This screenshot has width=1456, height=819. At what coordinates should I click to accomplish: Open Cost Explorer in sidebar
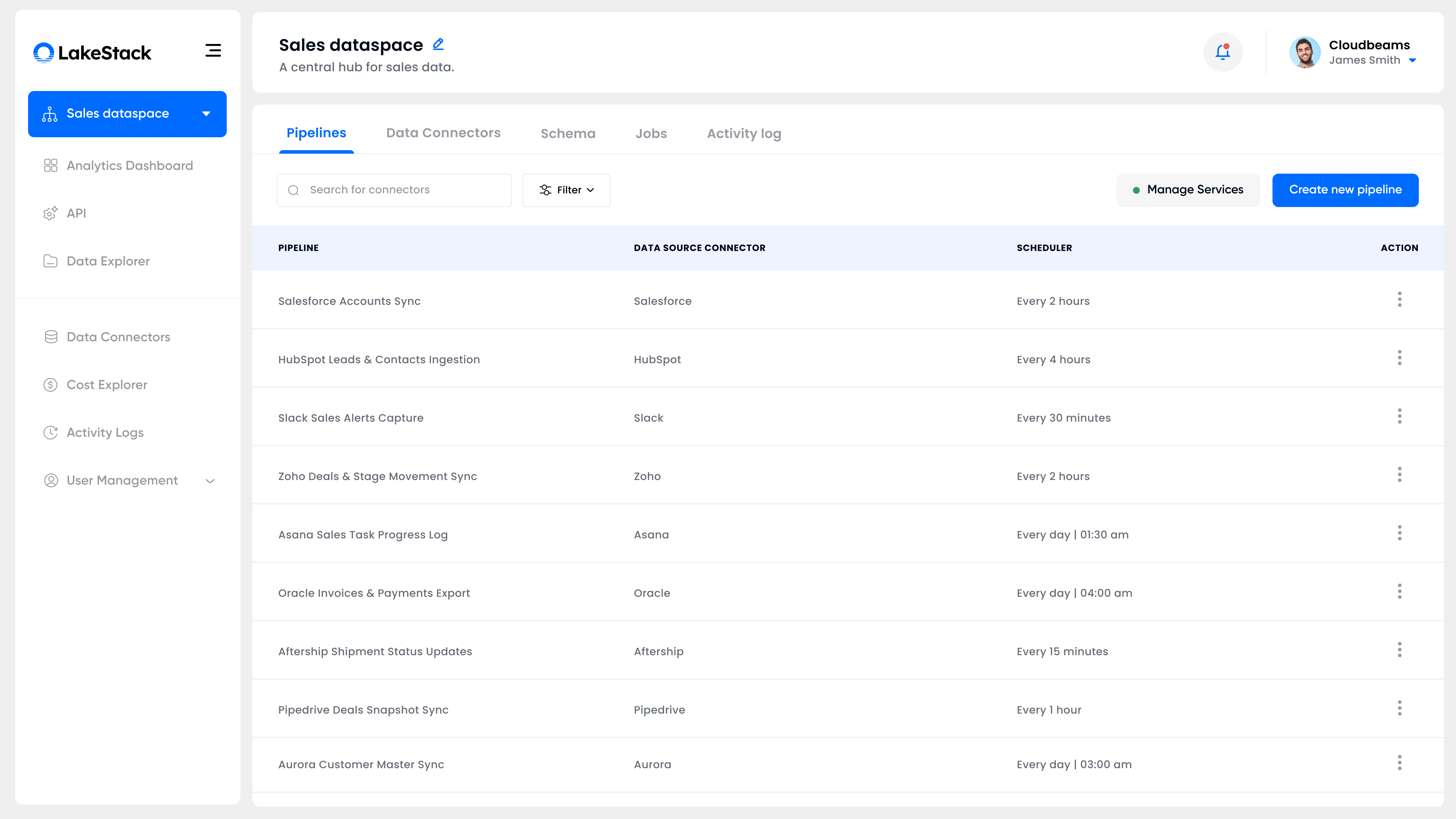point(107,385)
